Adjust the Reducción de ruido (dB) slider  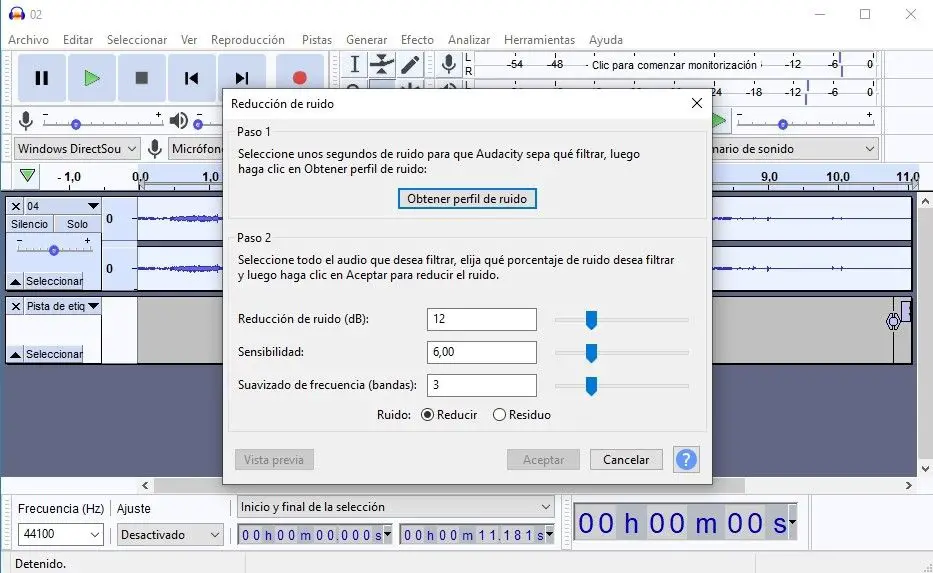[591, 320]
